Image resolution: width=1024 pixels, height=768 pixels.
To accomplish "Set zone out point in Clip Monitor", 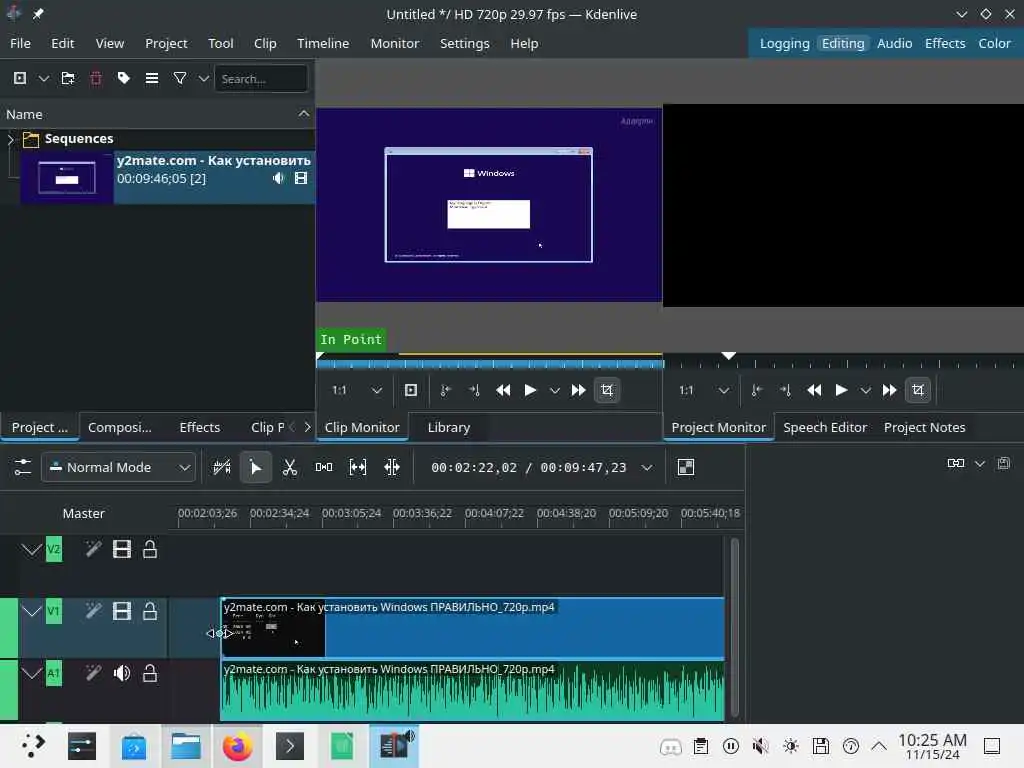I will [475, 391].
